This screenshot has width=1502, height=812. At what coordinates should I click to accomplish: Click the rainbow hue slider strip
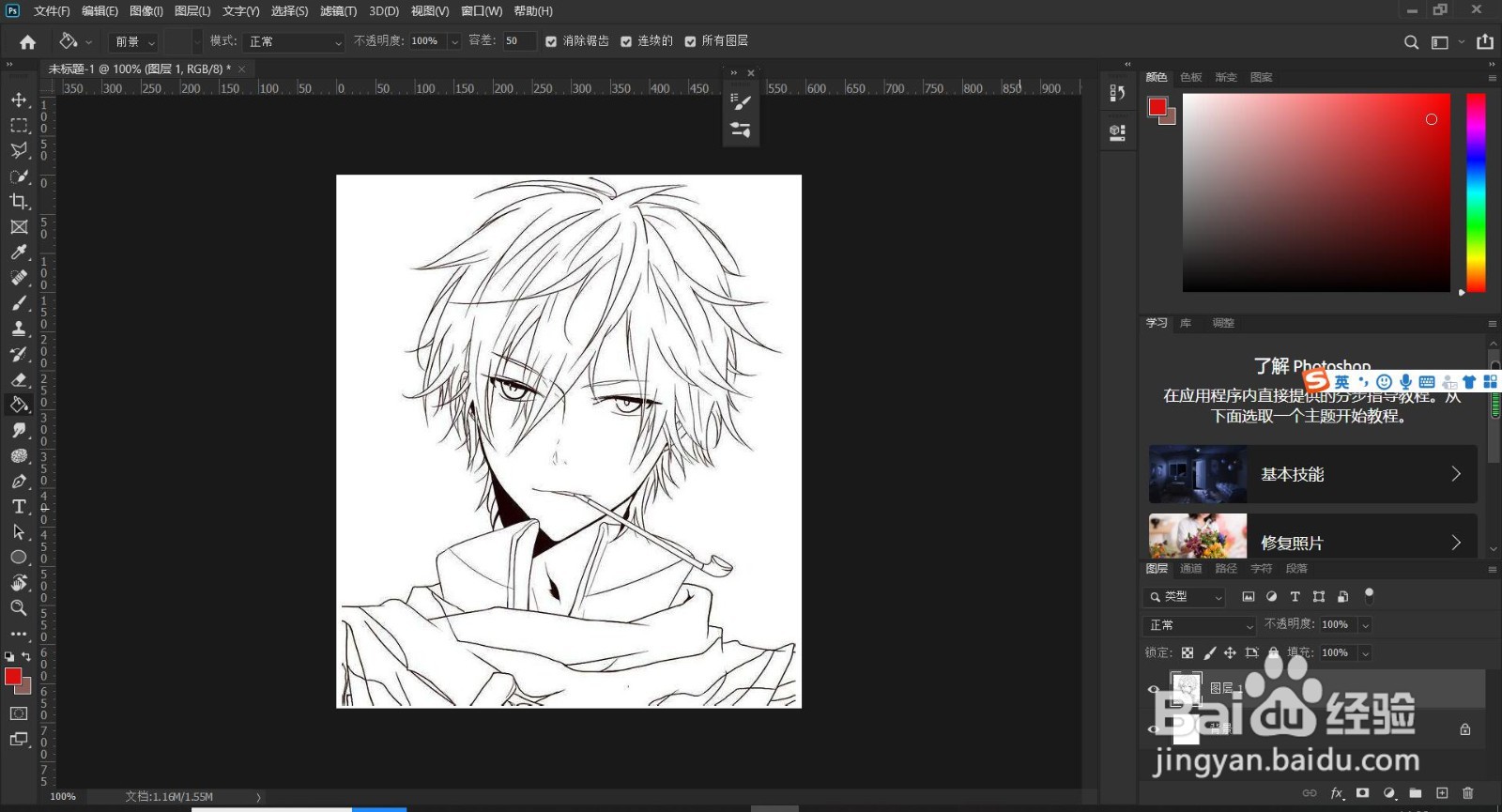pyautogui.click(x=1476, y=192)
